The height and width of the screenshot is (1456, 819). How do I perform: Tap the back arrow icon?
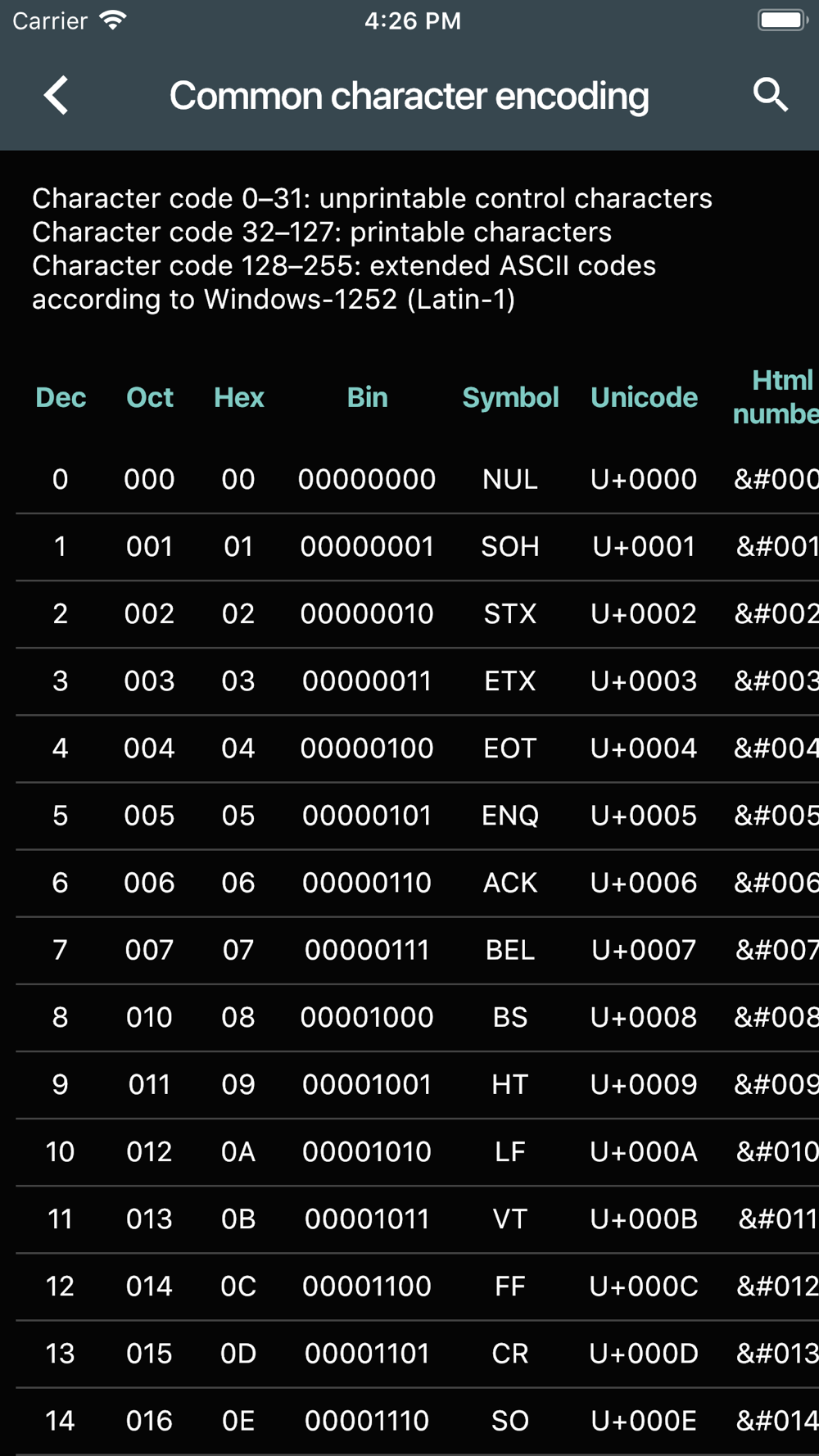(x=56, y=96)
